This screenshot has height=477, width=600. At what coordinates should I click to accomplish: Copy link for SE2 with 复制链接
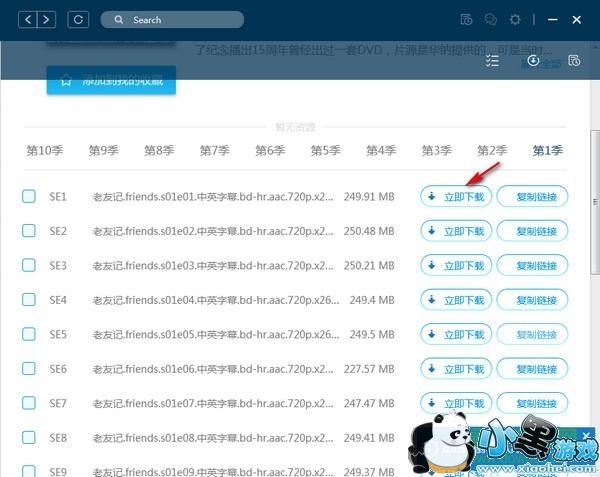point(532,231)
